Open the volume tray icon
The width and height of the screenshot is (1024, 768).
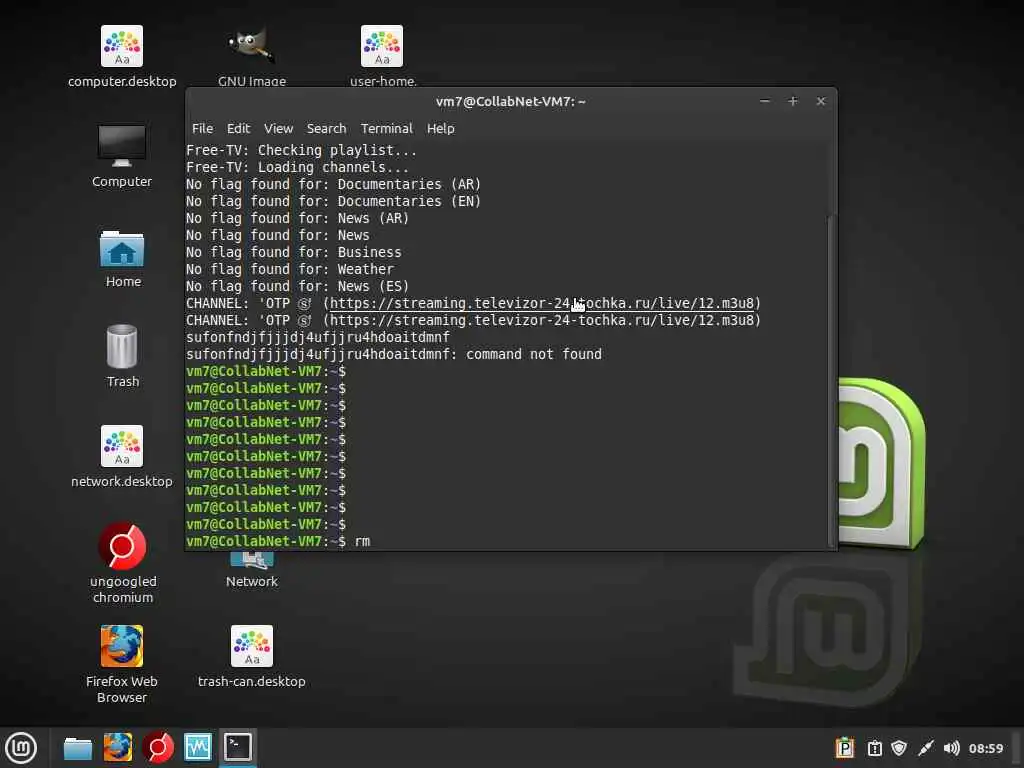(952, 748)
